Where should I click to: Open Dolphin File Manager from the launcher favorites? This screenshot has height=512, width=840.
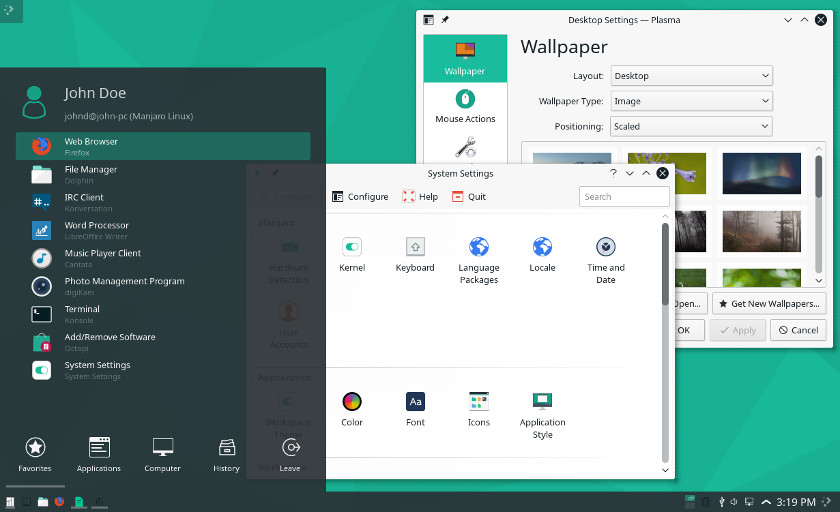pyautogui.click(x=163, y=175)
